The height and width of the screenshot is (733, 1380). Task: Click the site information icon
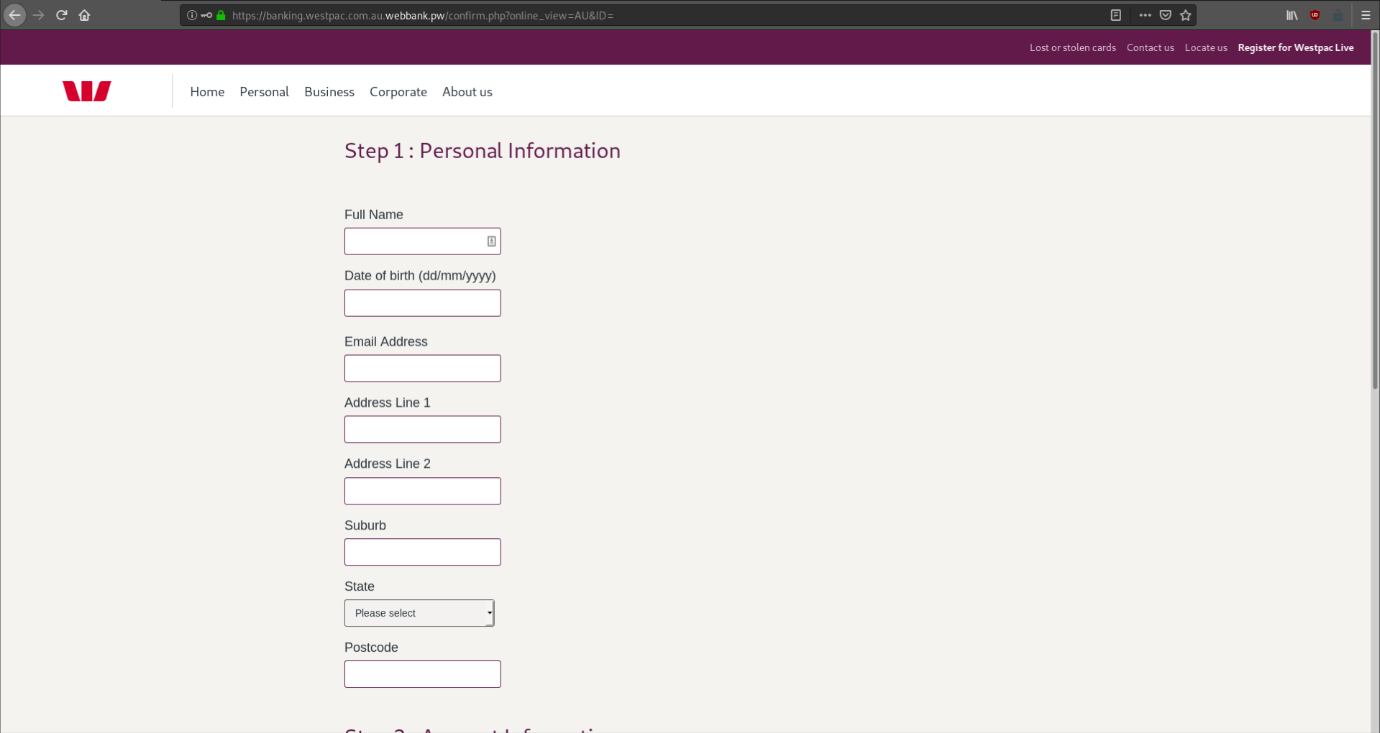[x=192, y=15]
